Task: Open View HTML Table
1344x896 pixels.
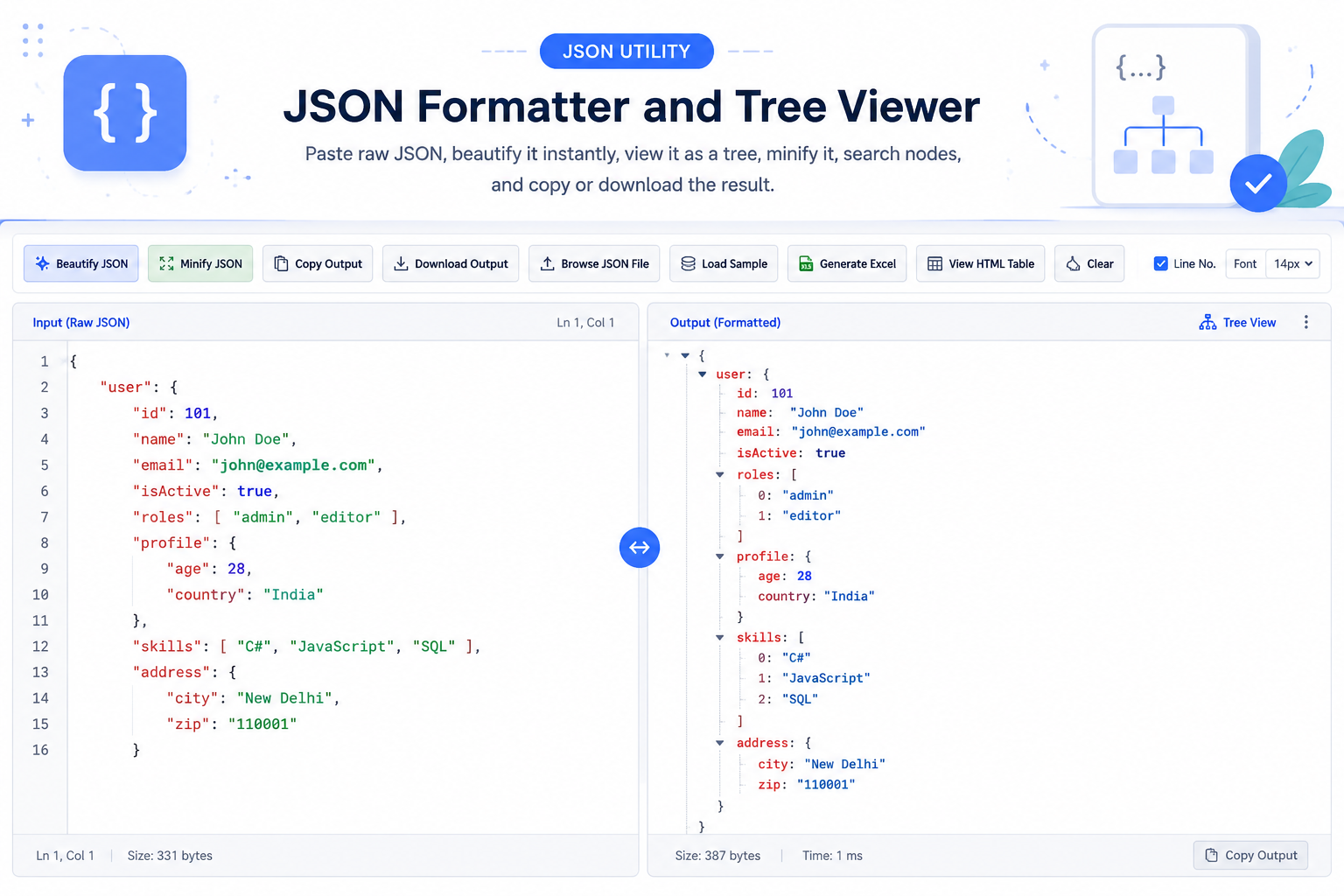Action: [x=980, y=263]
